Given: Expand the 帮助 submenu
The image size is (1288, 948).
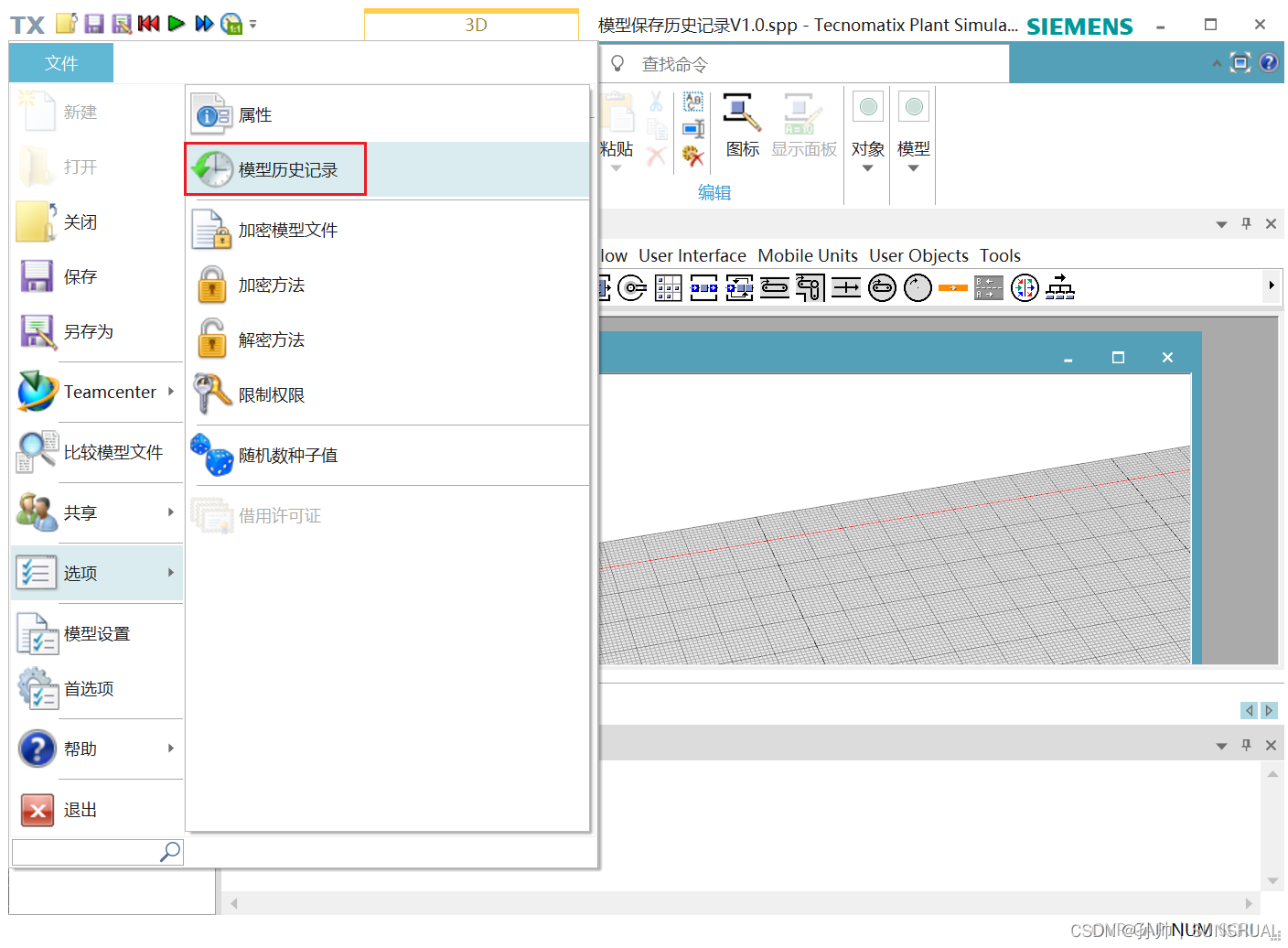Looking at the screenshot, I should [97, 749].
